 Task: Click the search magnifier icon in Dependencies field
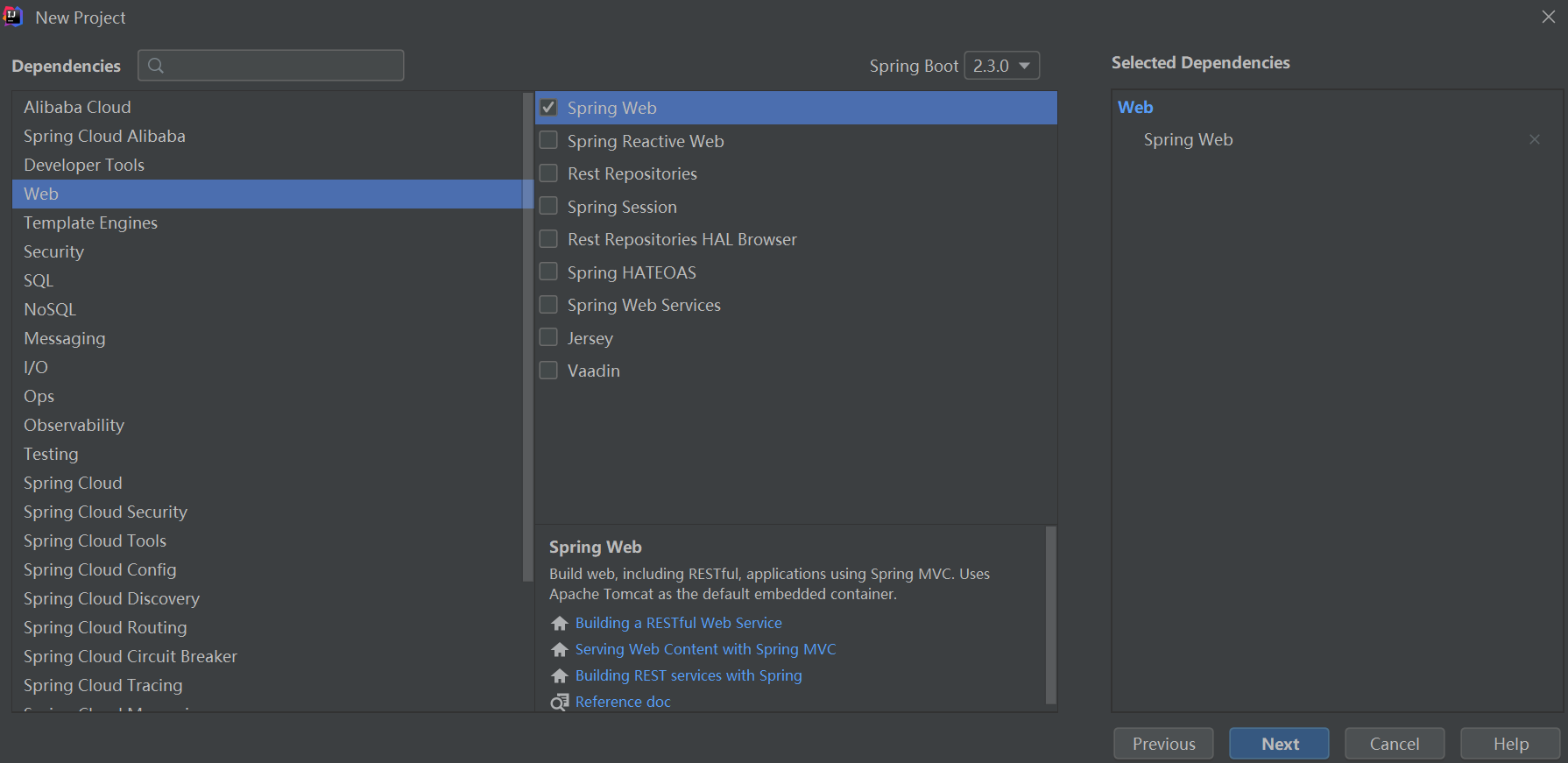point(156,66)
